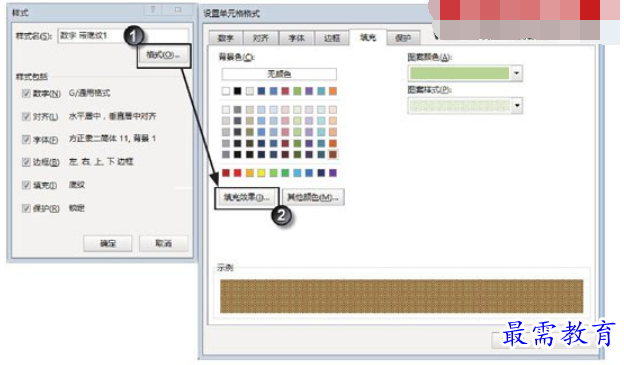Switch to the 字体 tab
The height and width of the screenshot is (365, 624).
[x=296, y=38]
